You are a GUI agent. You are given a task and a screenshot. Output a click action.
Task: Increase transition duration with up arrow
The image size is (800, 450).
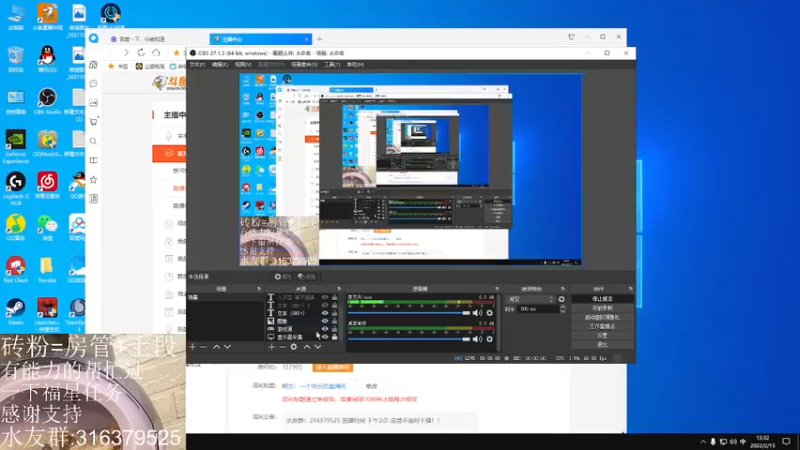click(x=563, y=307)
